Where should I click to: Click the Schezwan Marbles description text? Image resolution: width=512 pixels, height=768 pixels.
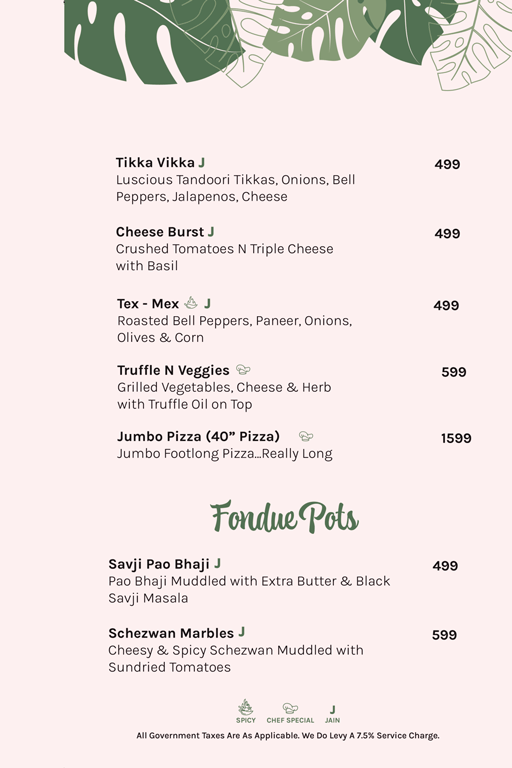click(236, 659)
